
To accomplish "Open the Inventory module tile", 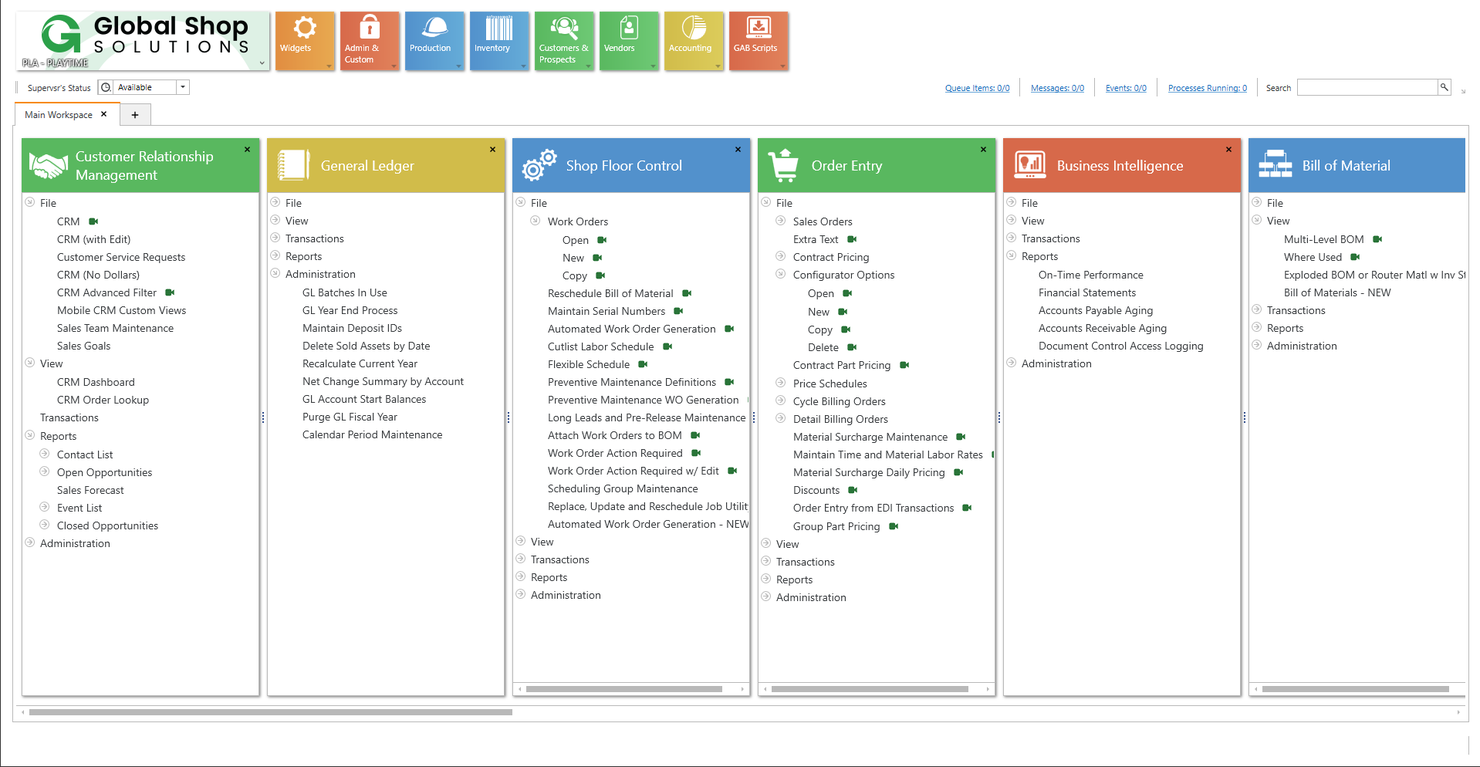I will [499, 41].
